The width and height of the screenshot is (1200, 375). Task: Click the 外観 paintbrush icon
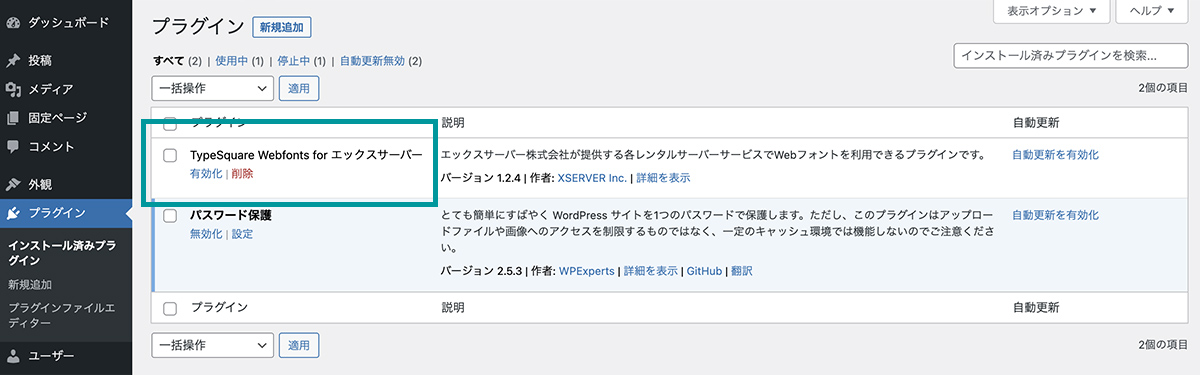coord(13,184)
